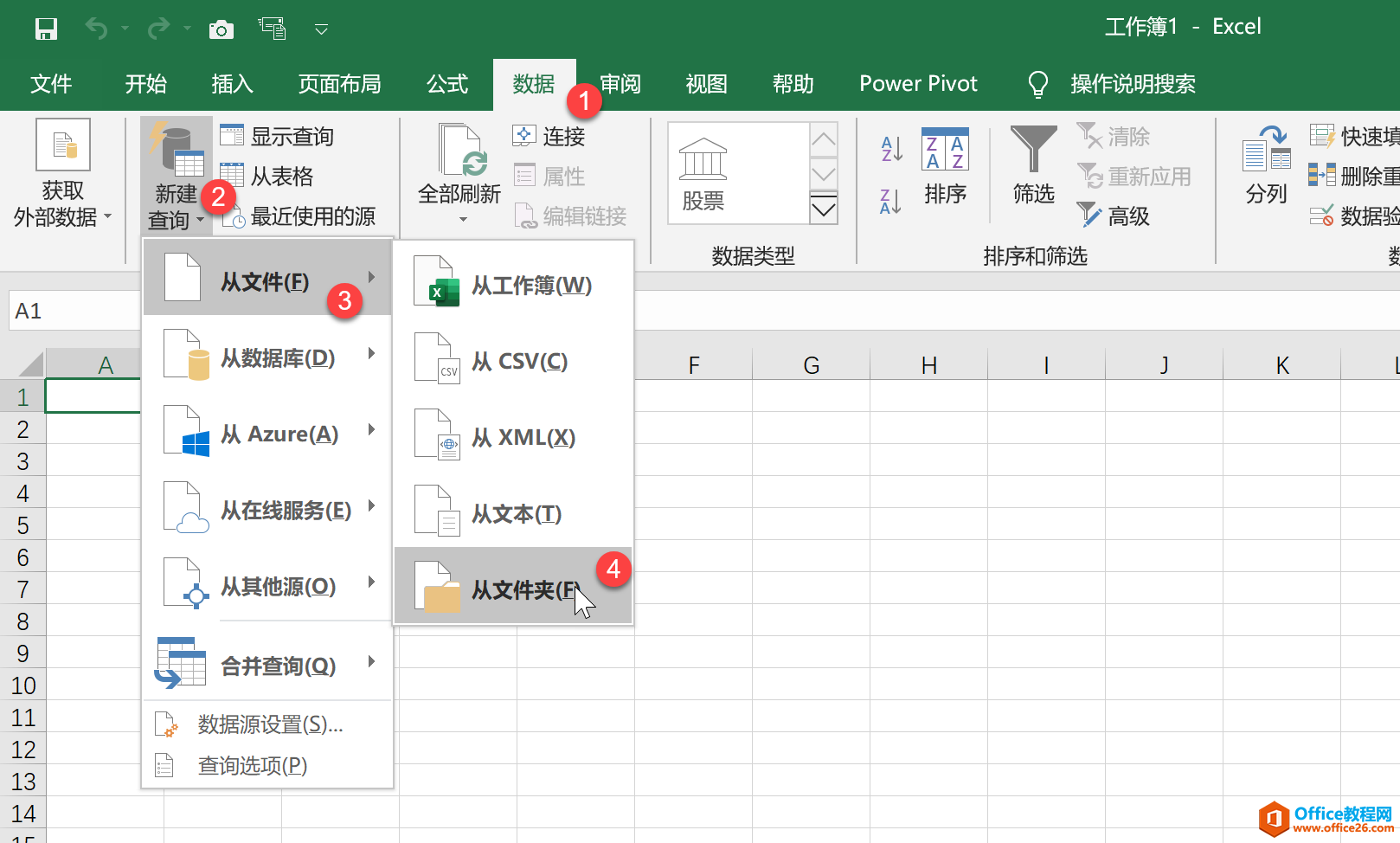Viewport: 1400px width, 843px height.
Task: Click the Advanced filter button
Action: tap(1114, 216)
